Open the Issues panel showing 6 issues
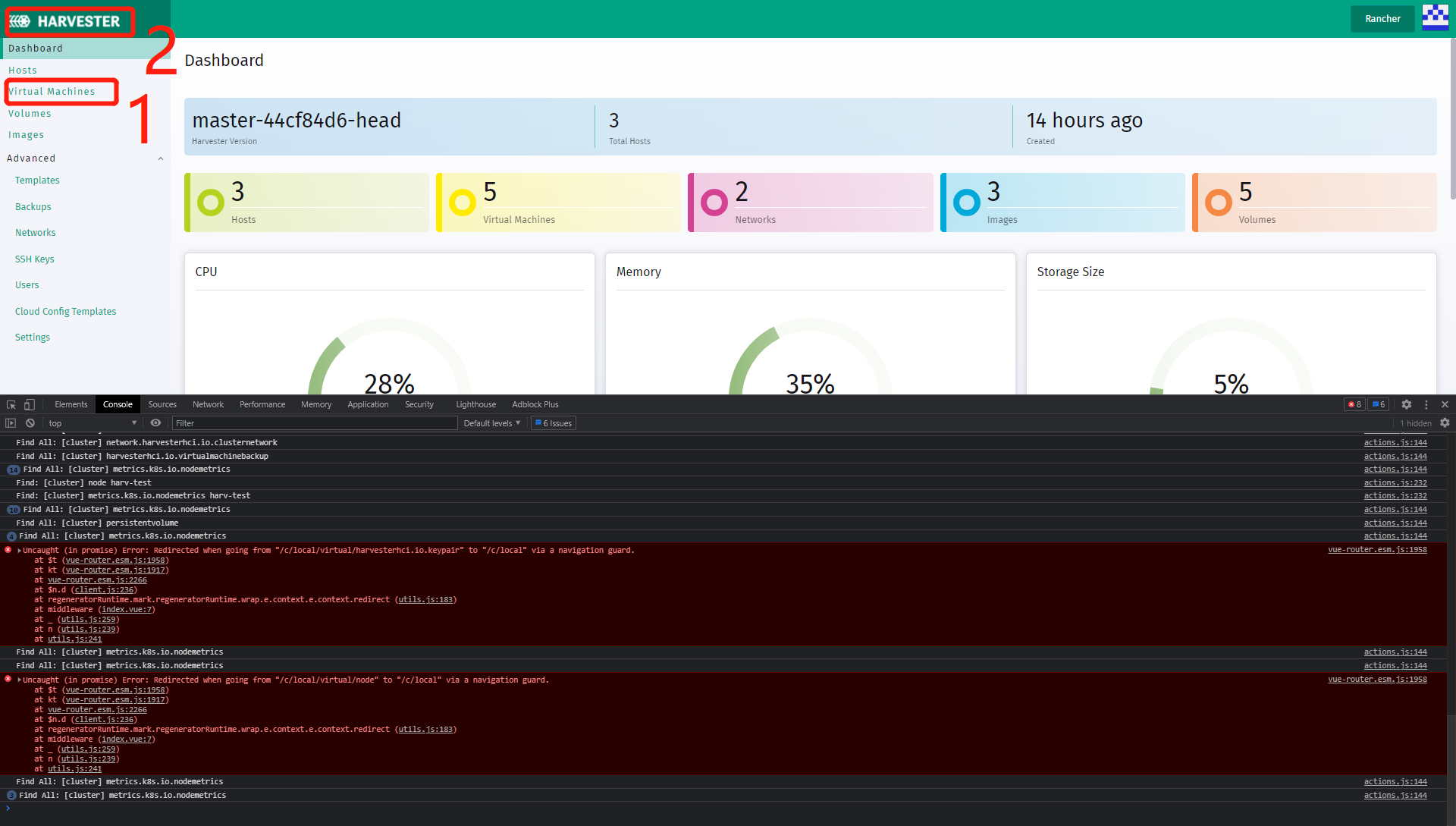The width and height of the screenshot is (1456, 826). pyautogui.click(x=553, y=422)
